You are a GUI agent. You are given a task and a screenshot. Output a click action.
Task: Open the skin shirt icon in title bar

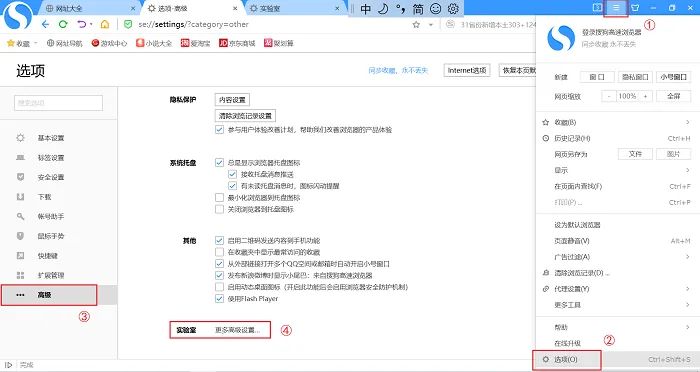point(635,8)
